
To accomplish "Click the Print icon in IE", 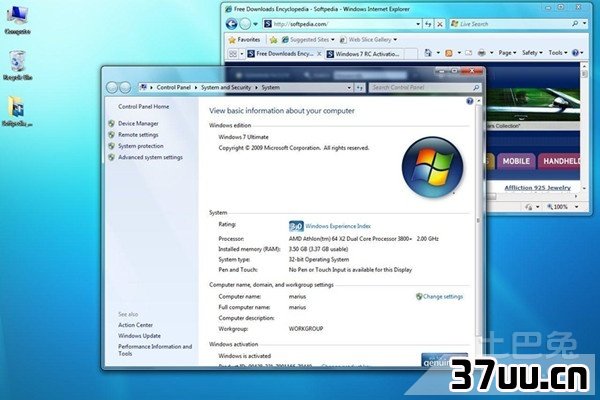I will (482, 53).
